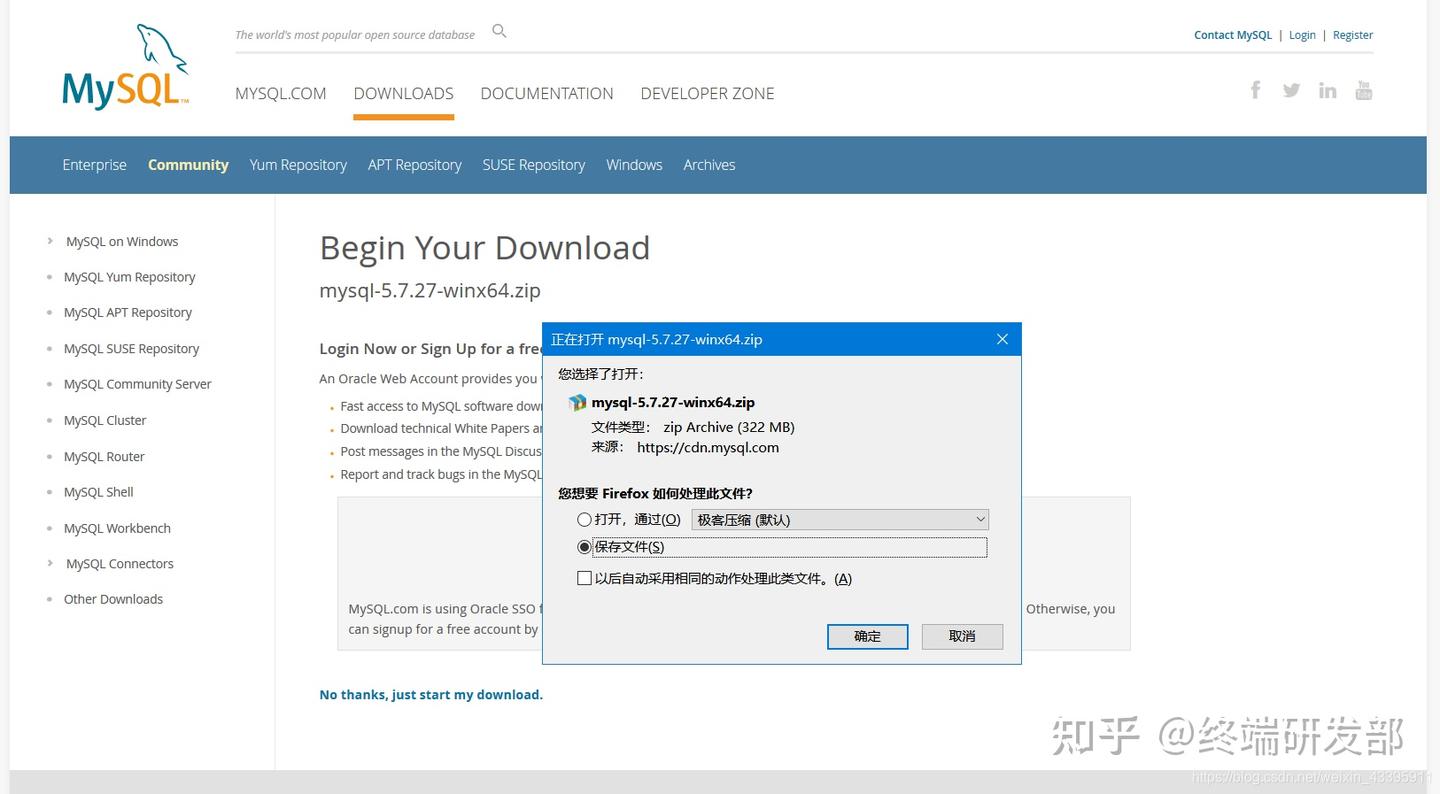Image resolution: width=1440 pixels, height=794 pixels.
Task: Open MySQL's YouTube icon
Action: pyautogui.click(x=1363, y=90)
